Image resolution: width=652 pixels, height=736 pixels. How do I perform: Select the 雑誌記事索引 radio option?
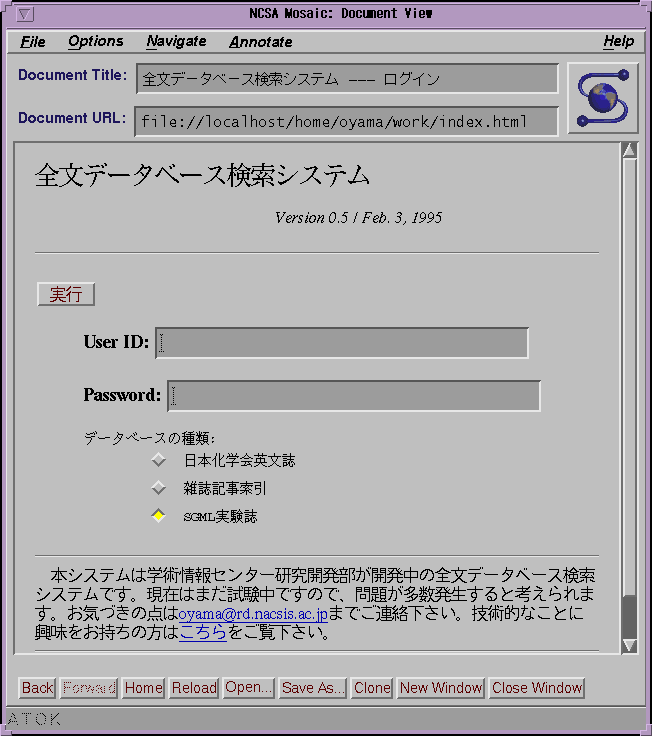(159, 488)
